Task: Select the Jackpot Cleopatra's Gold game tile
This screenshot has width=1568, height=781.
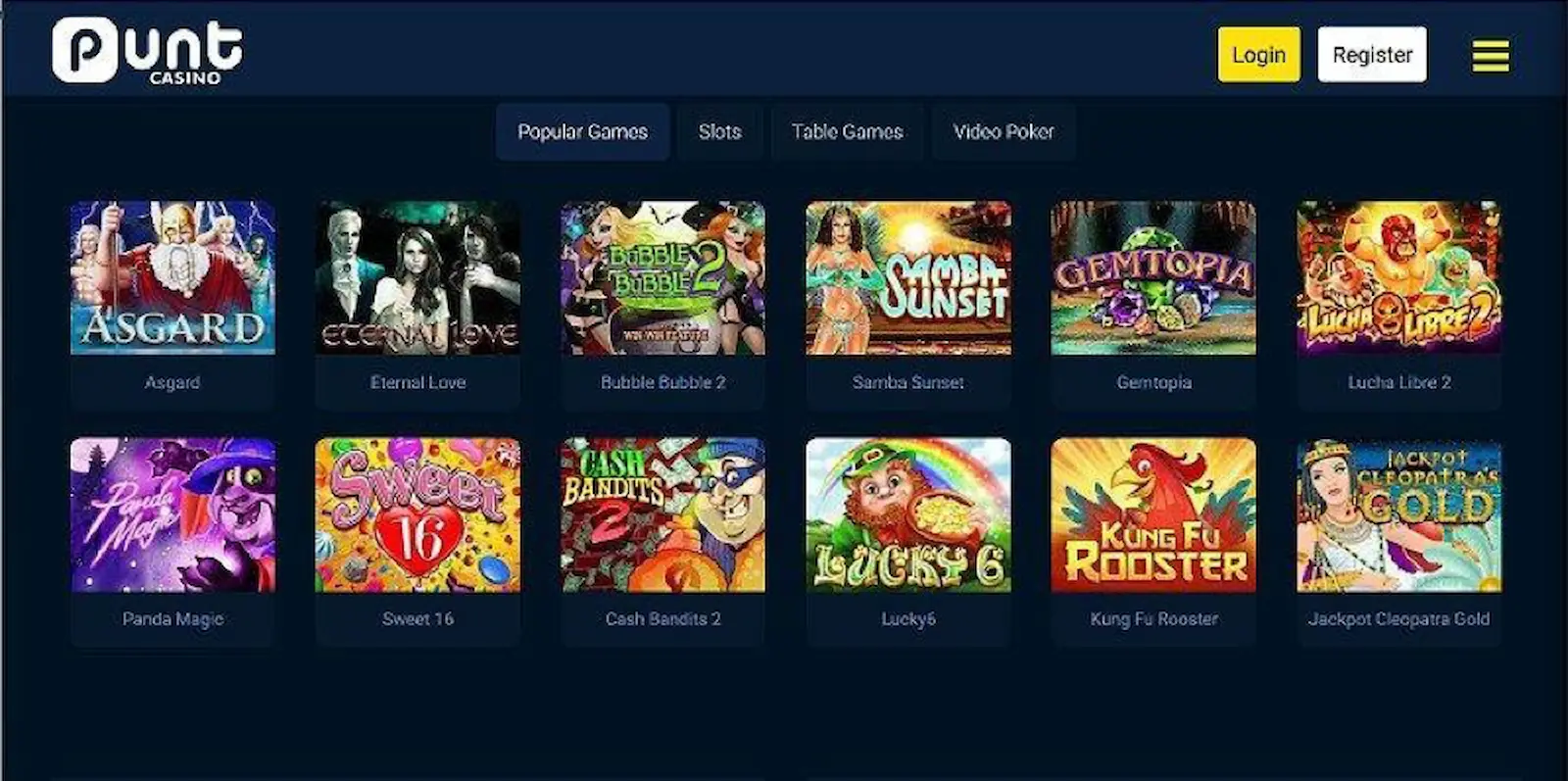Action: coord(1398,514)
